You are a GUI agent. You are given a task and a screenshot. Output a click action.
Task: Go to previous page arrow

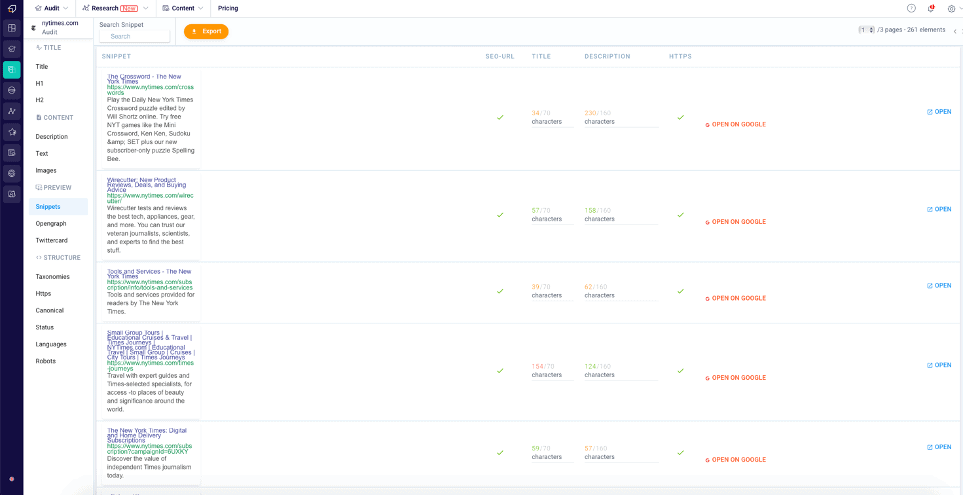955,31
